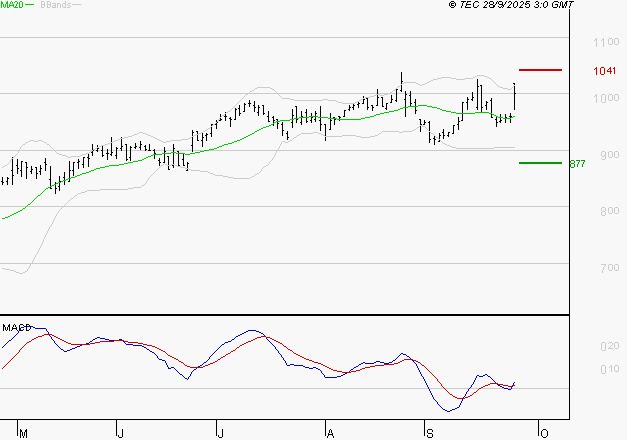Viewport: 627px width, 440px height.
Task: Click the BBands indicator legend label
Action: pyautogui.click(x=55, y=6)
